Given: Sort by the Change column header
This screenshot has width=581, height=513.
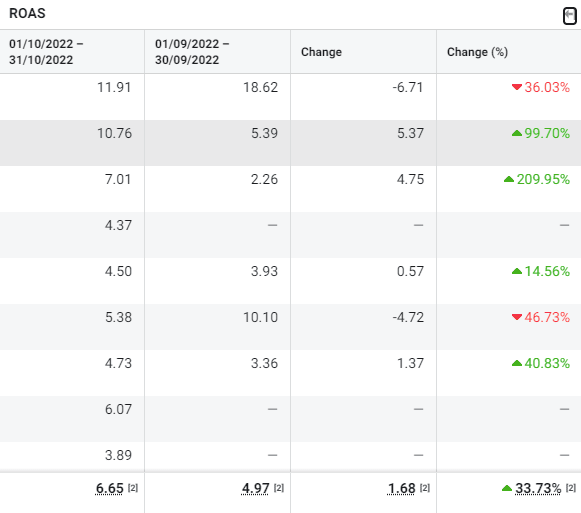Looking at the screenshot, I should [321, 52].
